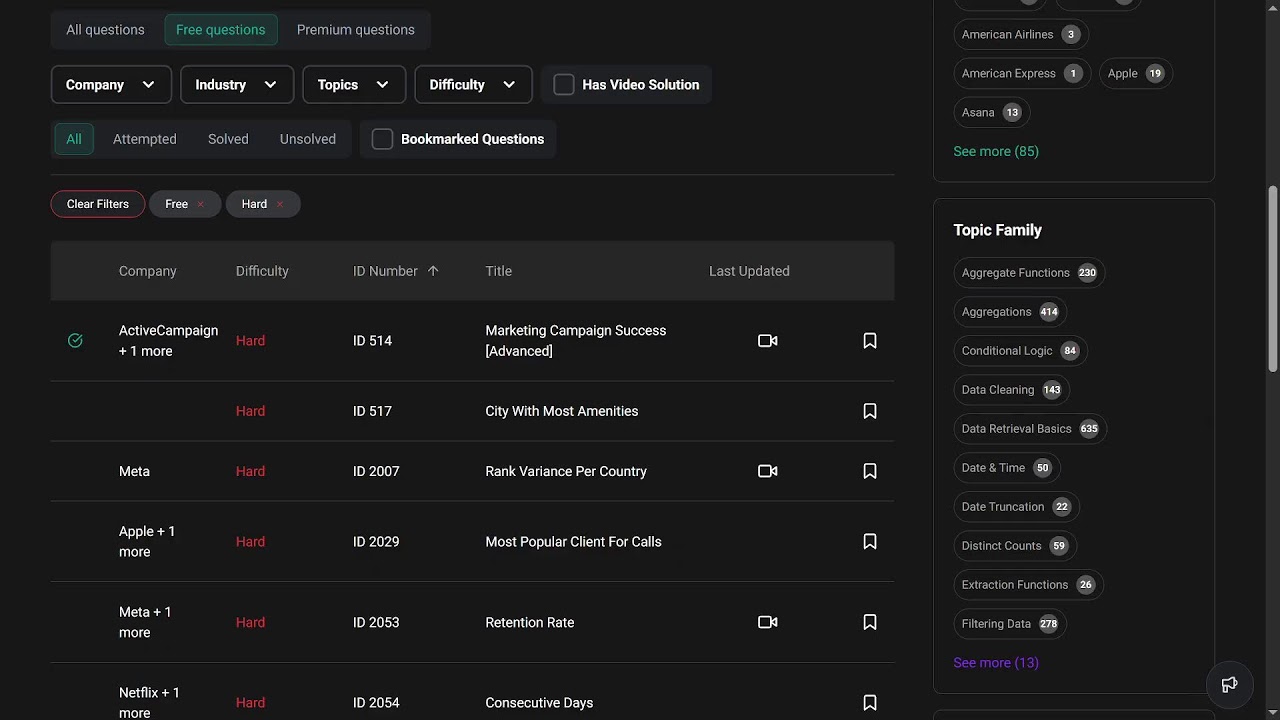Viewport: 1280px width, 720px height.
Task: Click video solution icon for Marketing Campaign Success
Action: coord(767,341)
